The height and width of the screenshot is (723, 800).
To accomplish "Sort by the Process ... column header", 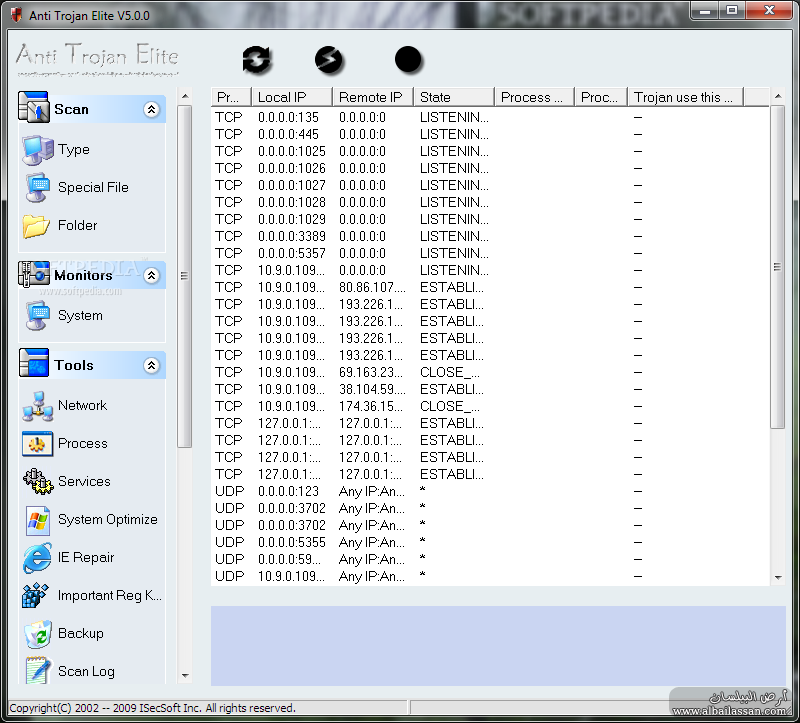I will (x=535, y=97).
